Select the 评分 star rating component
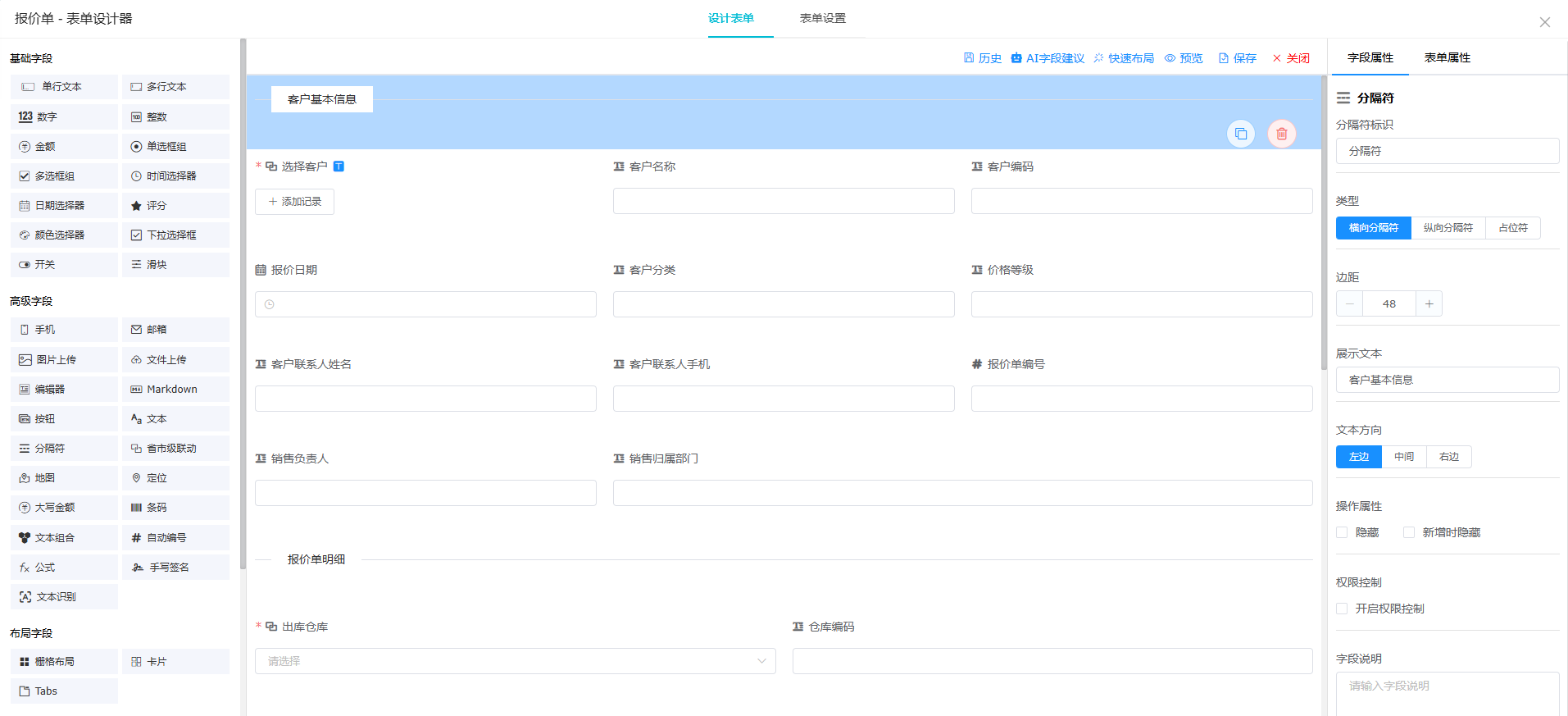The width and height of the screenshot is (1568, 716). pyautogui.click(x=176, y=206)
